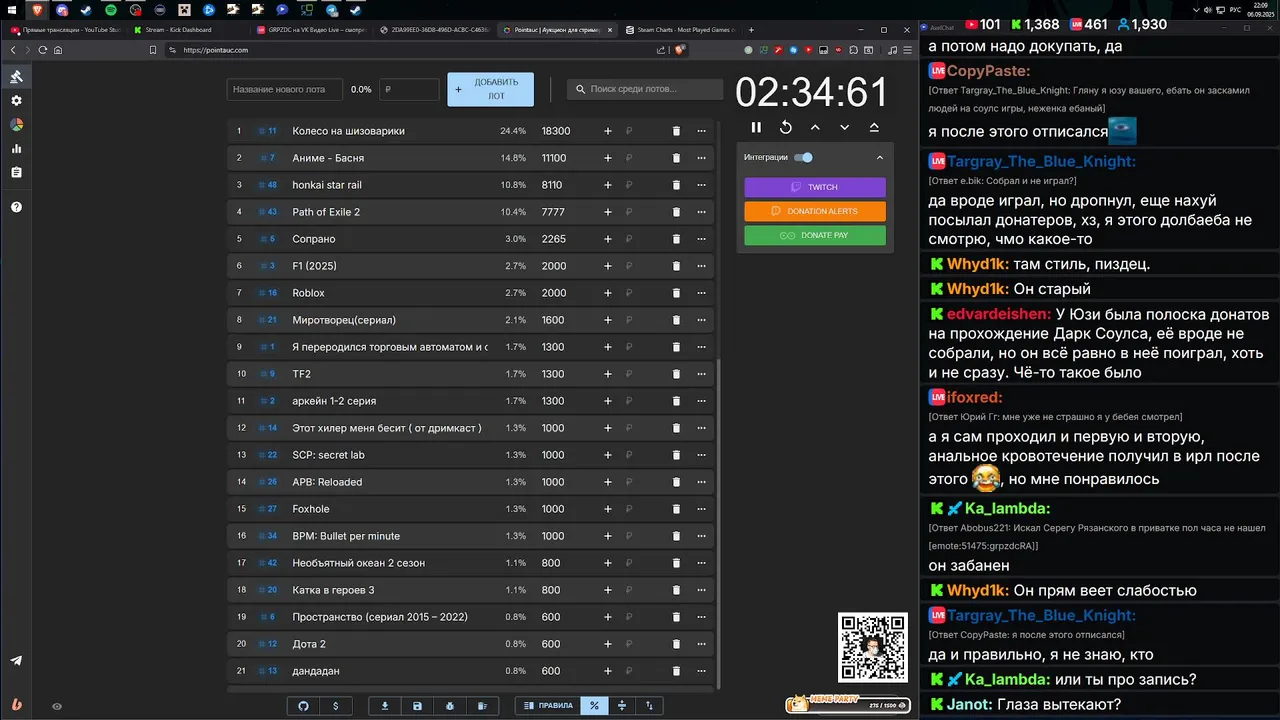Click the pointauc.com address bar

[420, 50]
